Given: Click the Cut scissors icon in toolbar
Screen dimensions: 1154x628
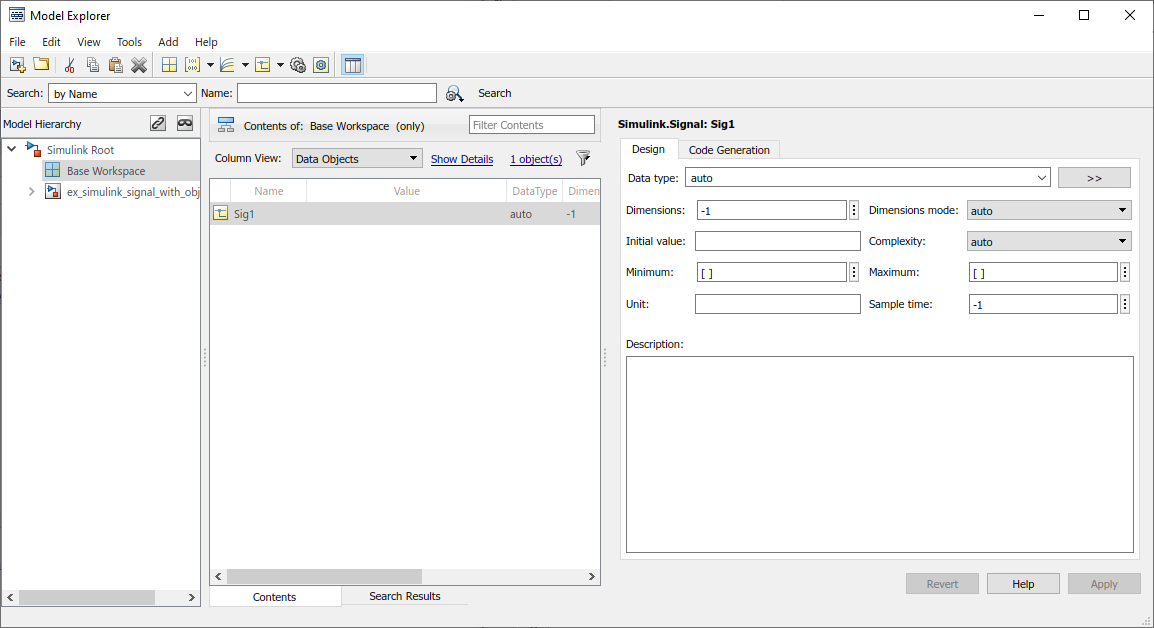Looking at the screenshot, I should (70, 65).
